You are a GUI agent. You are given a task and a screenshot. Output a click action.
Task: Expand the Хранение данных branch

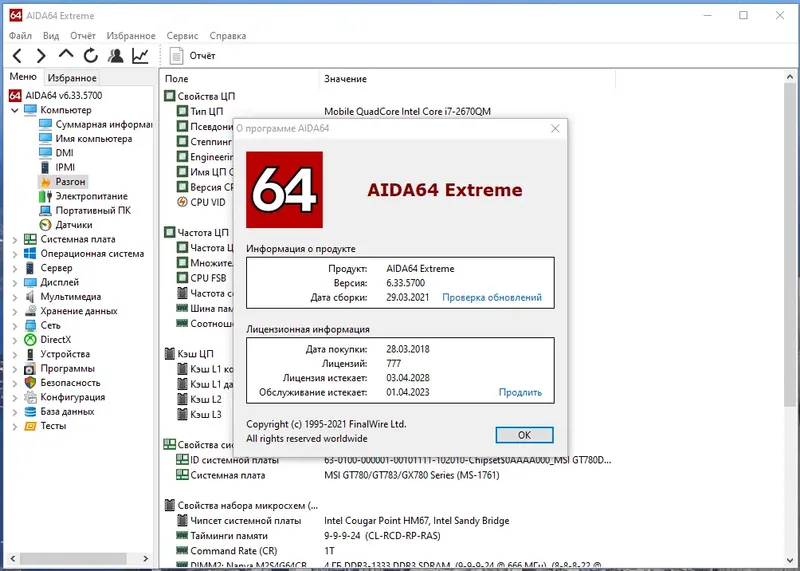(x=14, y=311)
